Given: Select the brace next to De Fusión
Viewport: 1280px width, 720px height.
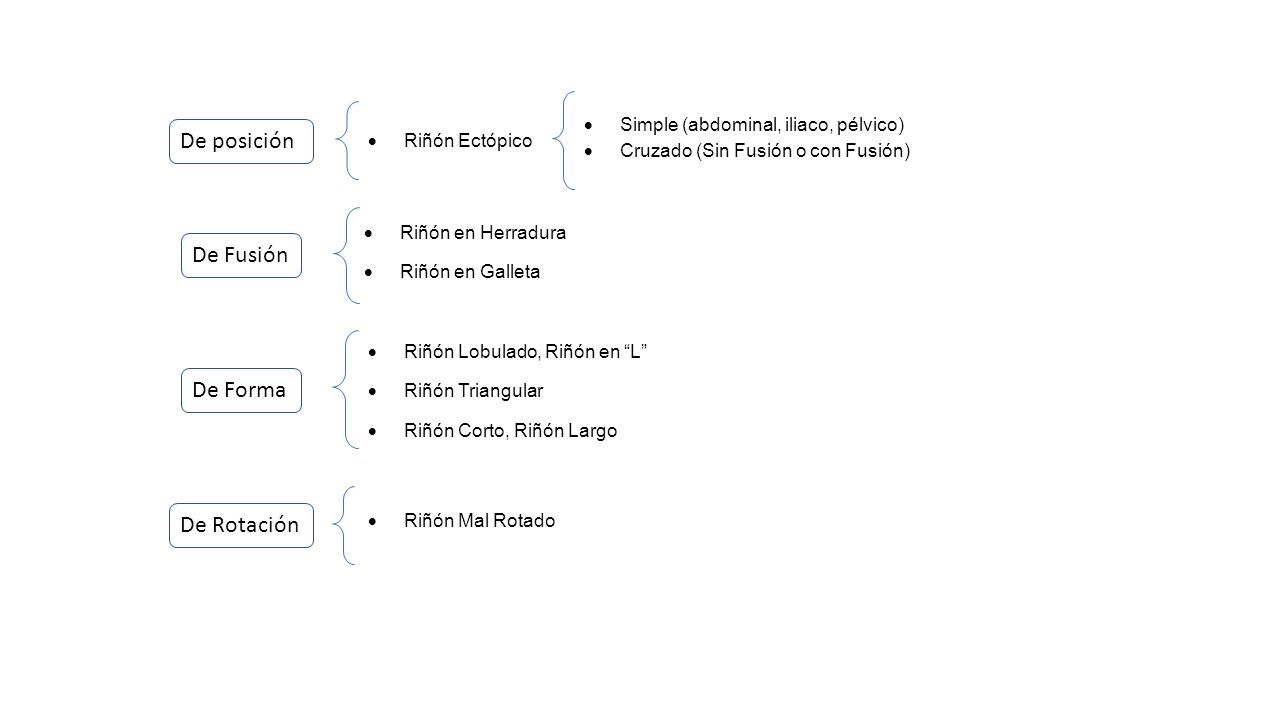Looking at the screenshot, I should tap(353, 255).
